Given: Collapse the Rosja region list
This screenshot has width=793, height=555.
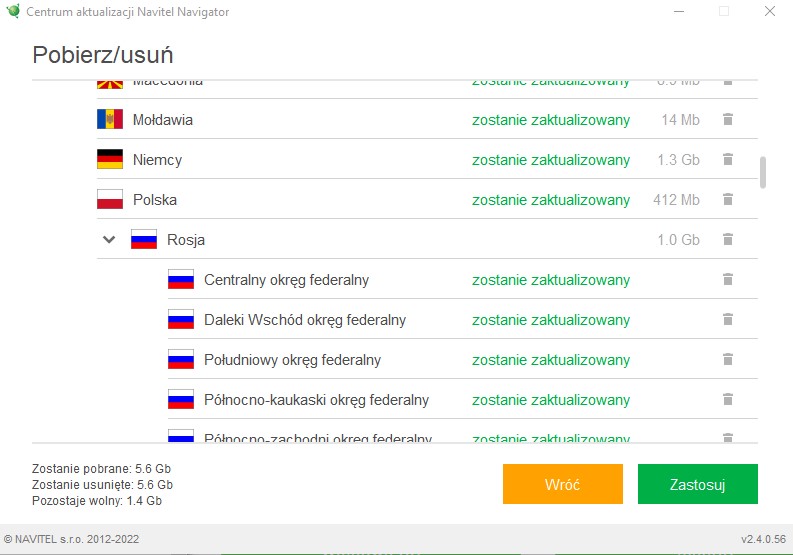Looking at the screenshot, I should (109, 240).
